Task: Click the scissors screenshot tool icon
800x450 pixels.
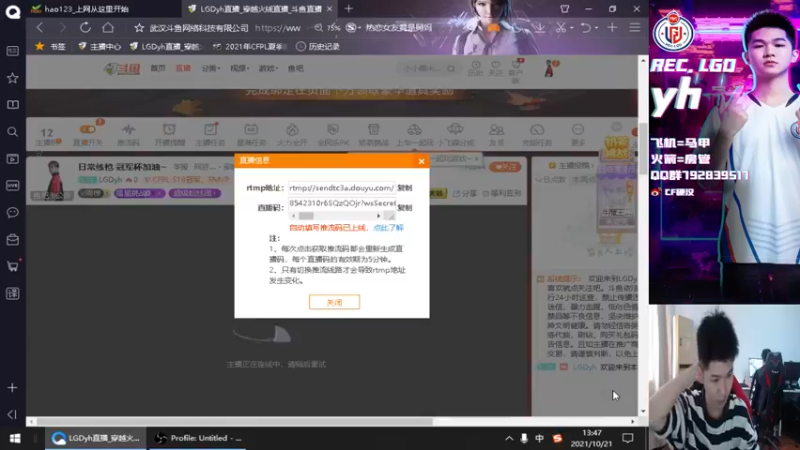Action: pos(561,28)
